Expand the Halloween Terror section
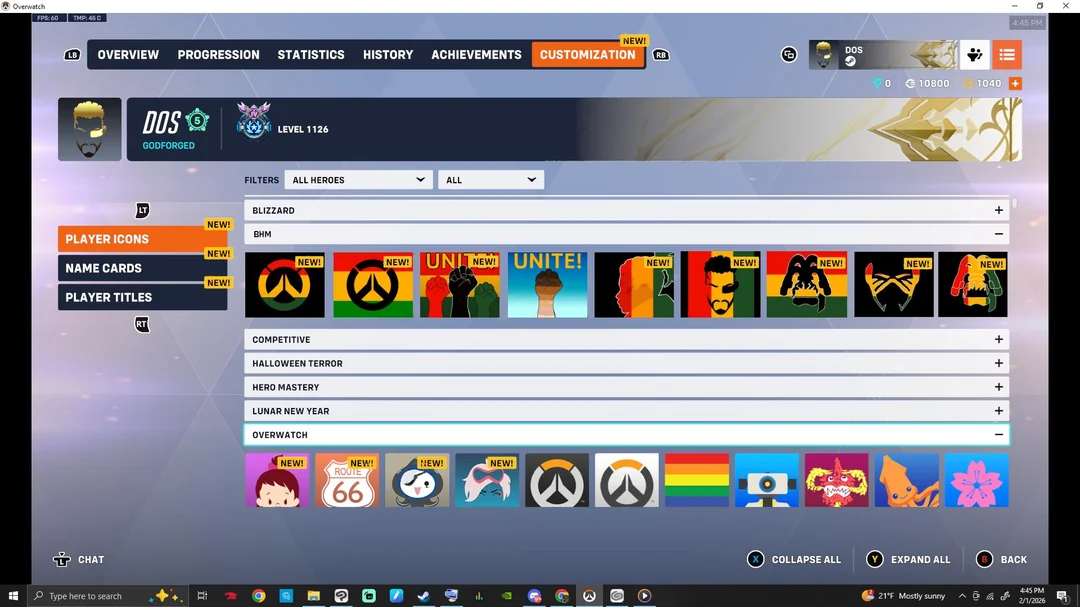The width and height of the screenshot is (1080, 607). 627,363
